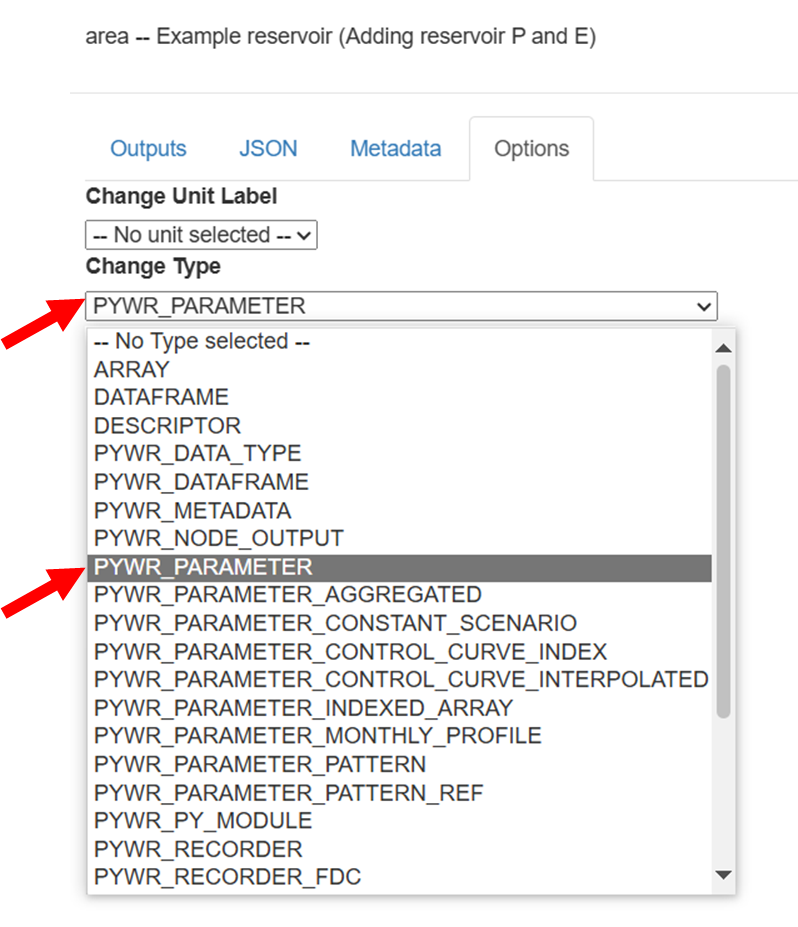
Task: Select PYWR_NODE_OUTPUT option
Action: [x=218, y=538]
